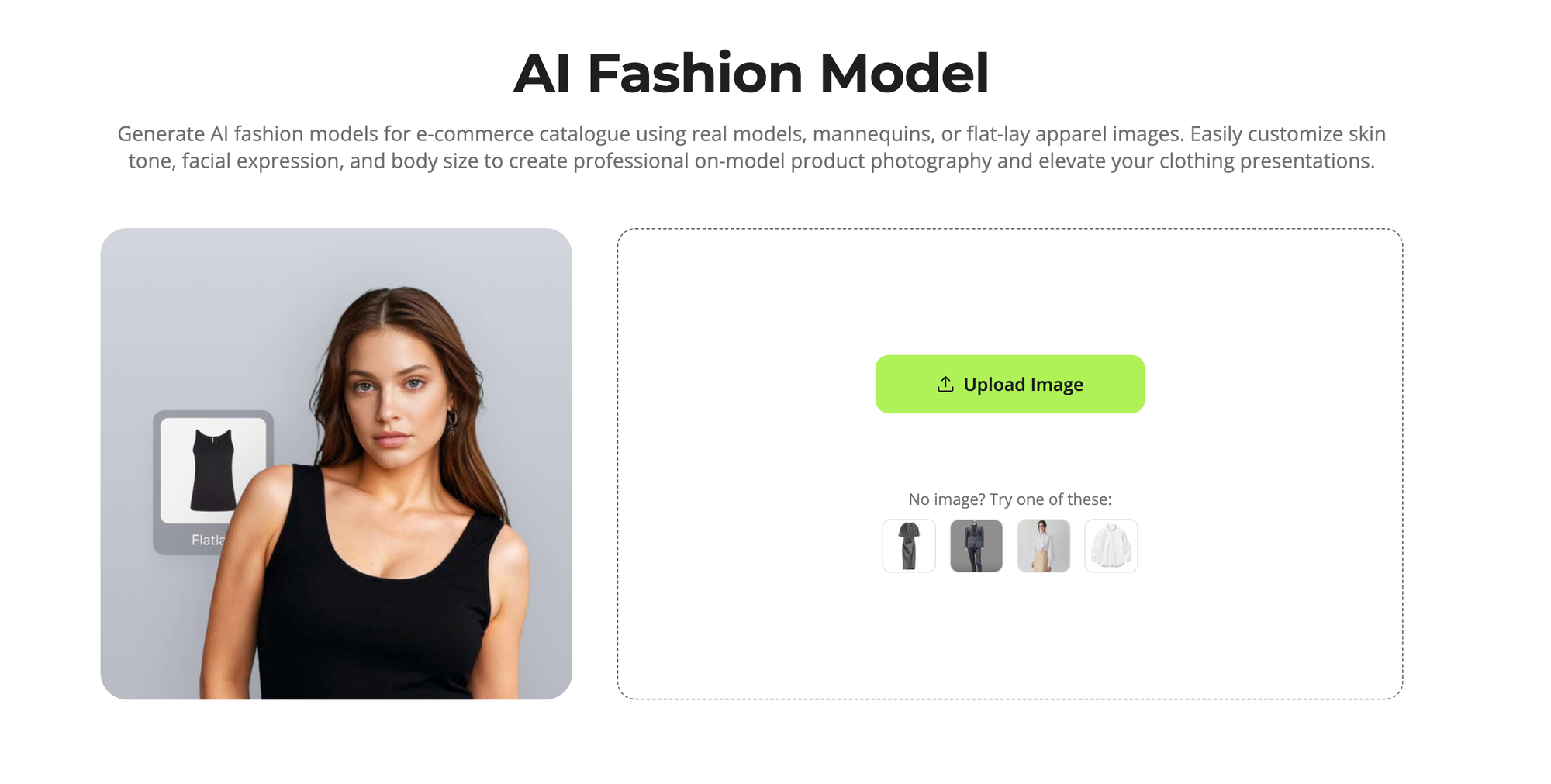Click the model's earring in the preview
1551x784 pixels.
click(452, 423)
